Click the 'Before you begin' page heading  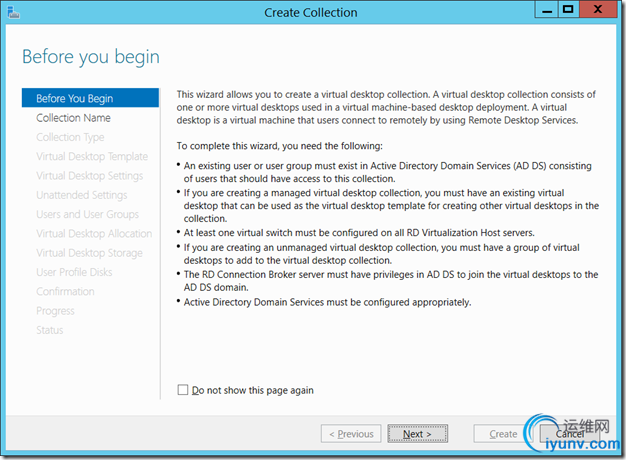pyautogui.click(x=91, y=57)
